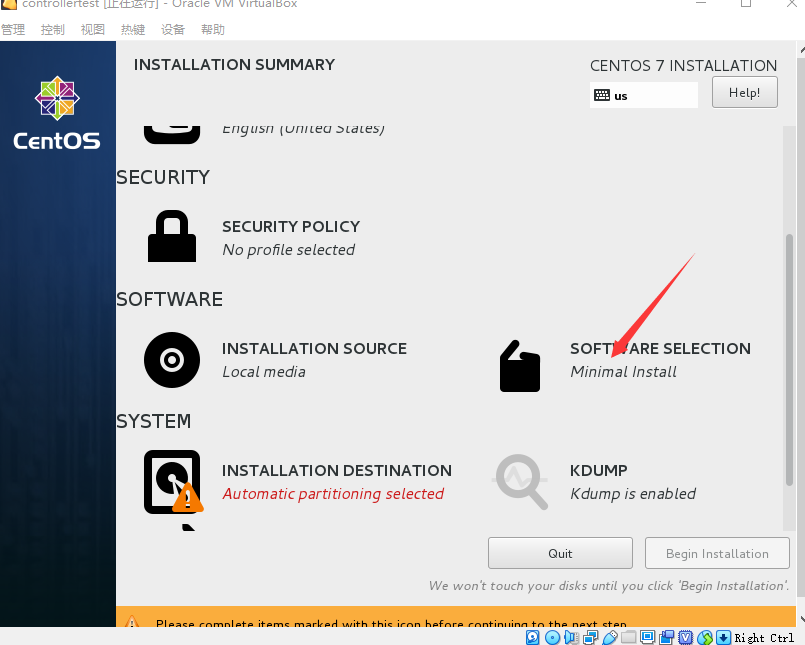Screen dimensions: 805x645
Task: Open Installation Destination hard disk icon
Action: (x=173, y=483)
